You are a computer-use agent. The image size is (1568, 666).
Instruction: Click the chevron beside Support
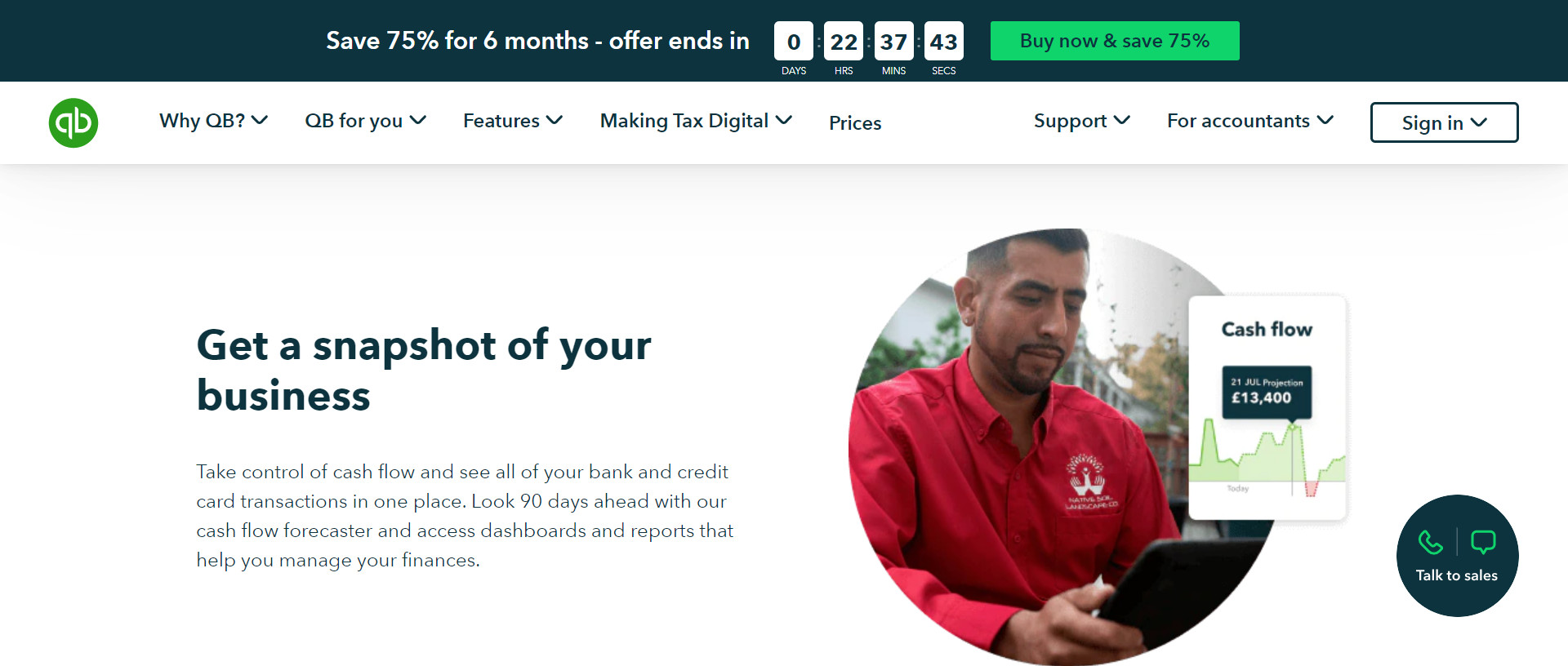(x=1122, y=120)
